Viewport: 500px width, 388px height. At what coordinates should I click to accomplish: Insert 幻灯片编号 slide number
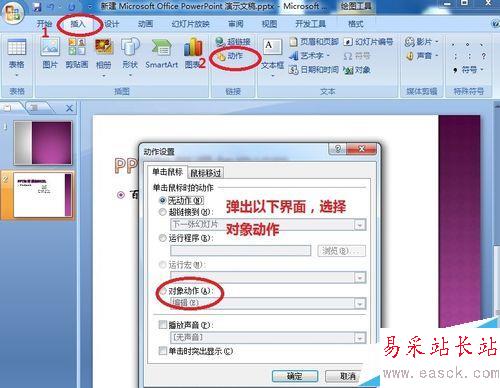(369, 42)
